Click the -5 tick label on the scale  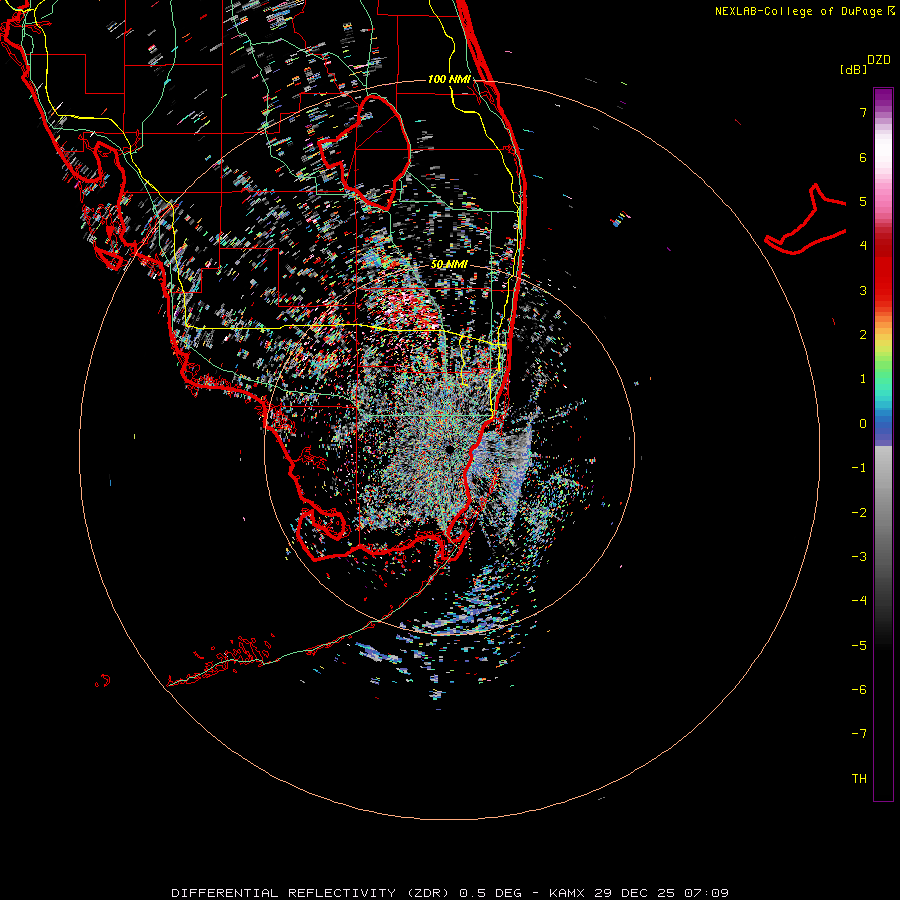tap(859, 646)
